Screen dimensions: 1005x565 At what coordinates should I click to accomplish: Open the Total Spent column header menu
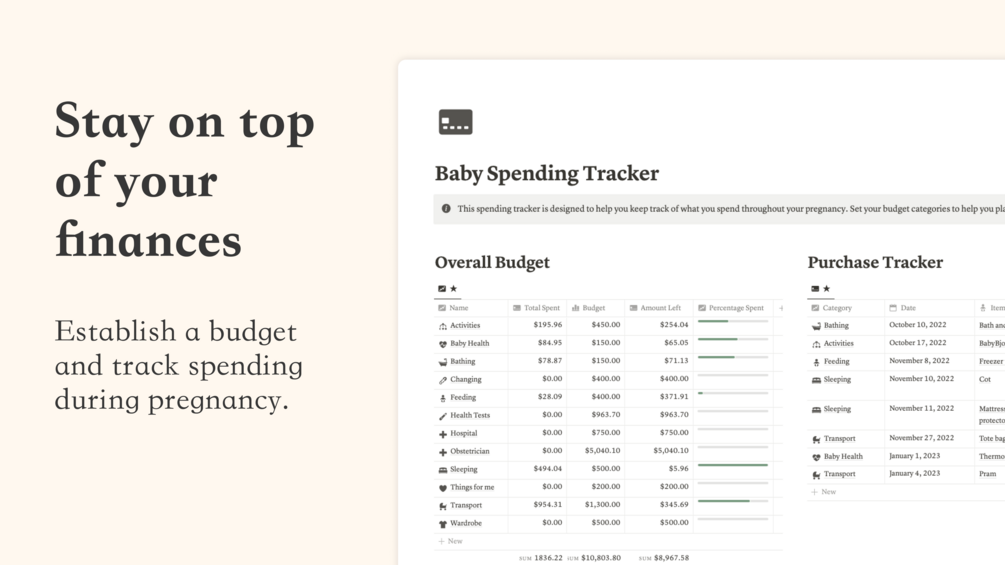coord(537,308)
